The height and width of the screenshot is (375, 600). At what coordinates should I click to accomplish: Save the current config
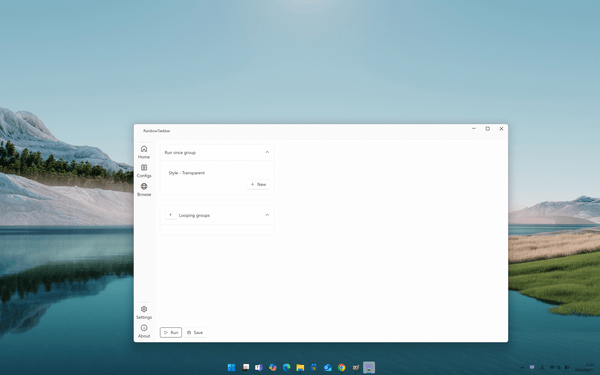[x=195, y=333]
